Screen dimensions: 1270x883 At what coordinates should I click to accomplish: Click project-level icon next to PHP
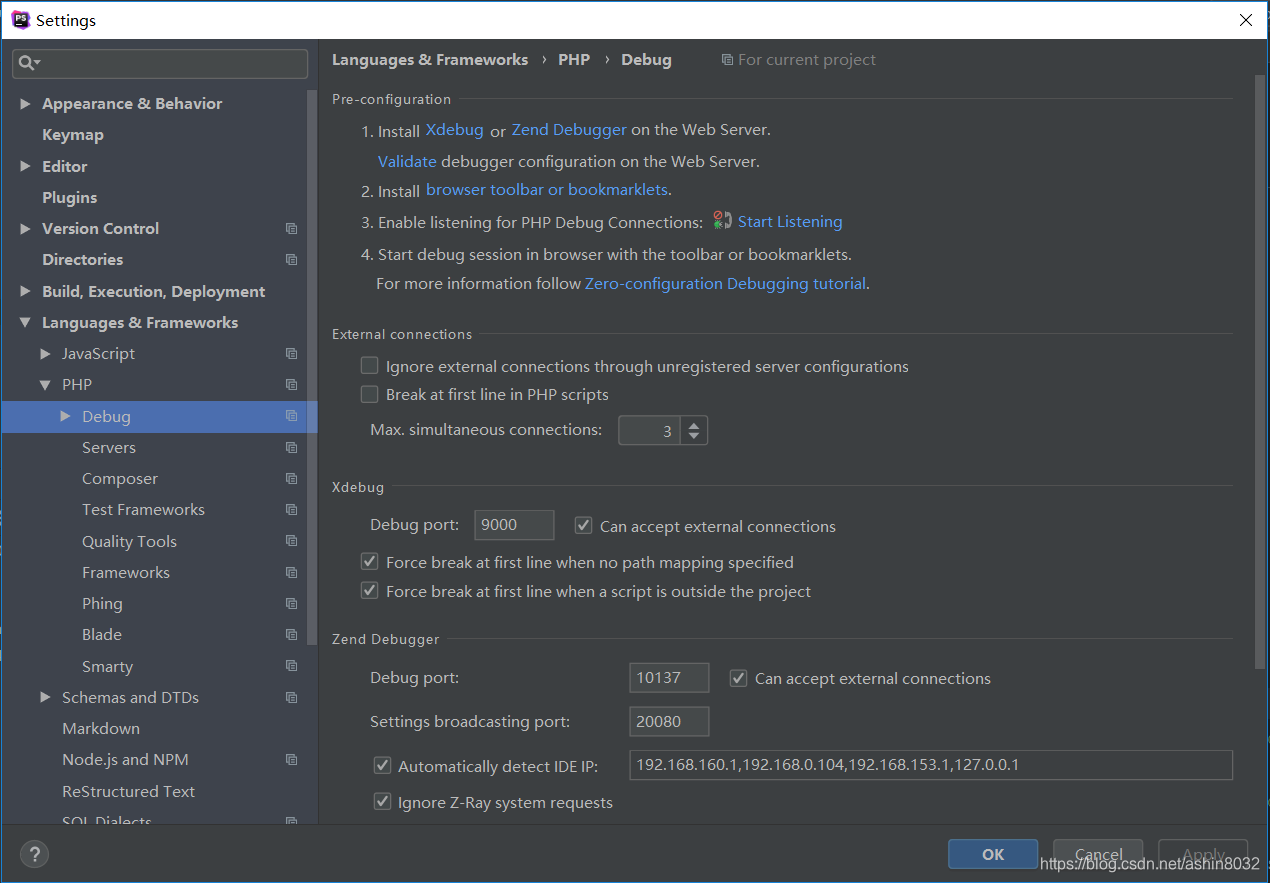tap(291, 385)
